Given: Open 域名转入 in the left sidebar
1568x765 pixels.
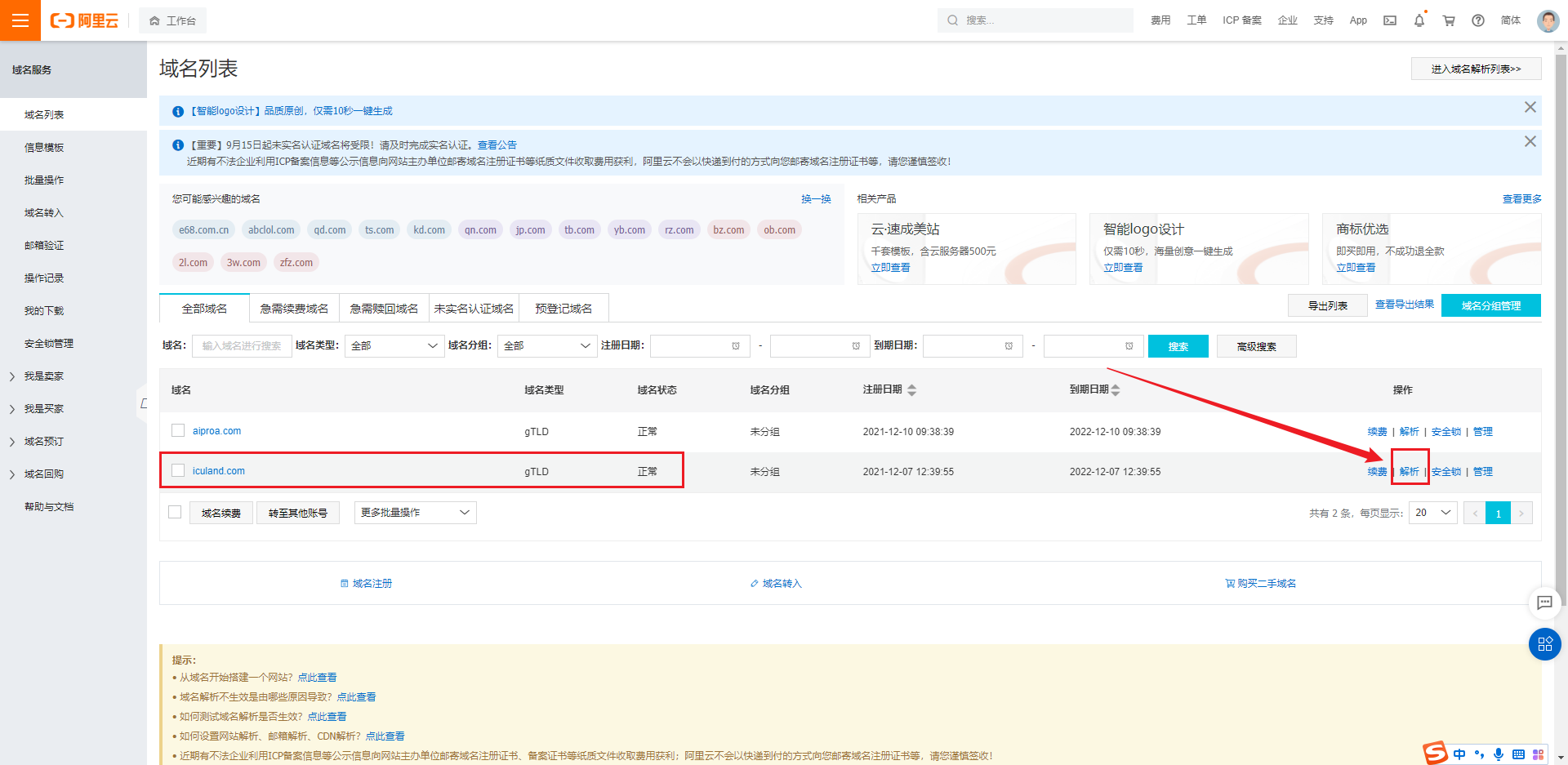Looking at the screenshot, I should click(x=44, y=212).
